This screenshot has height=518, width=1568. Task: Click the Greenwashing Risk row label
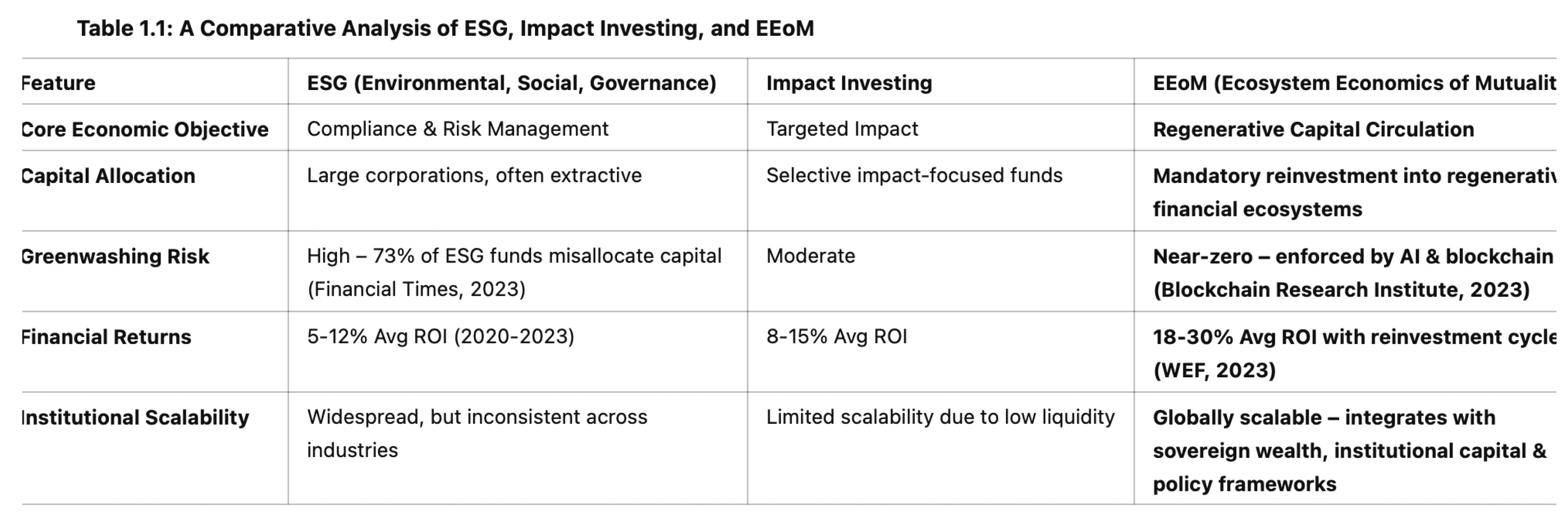pyautogui.click(x=115, y=256)
